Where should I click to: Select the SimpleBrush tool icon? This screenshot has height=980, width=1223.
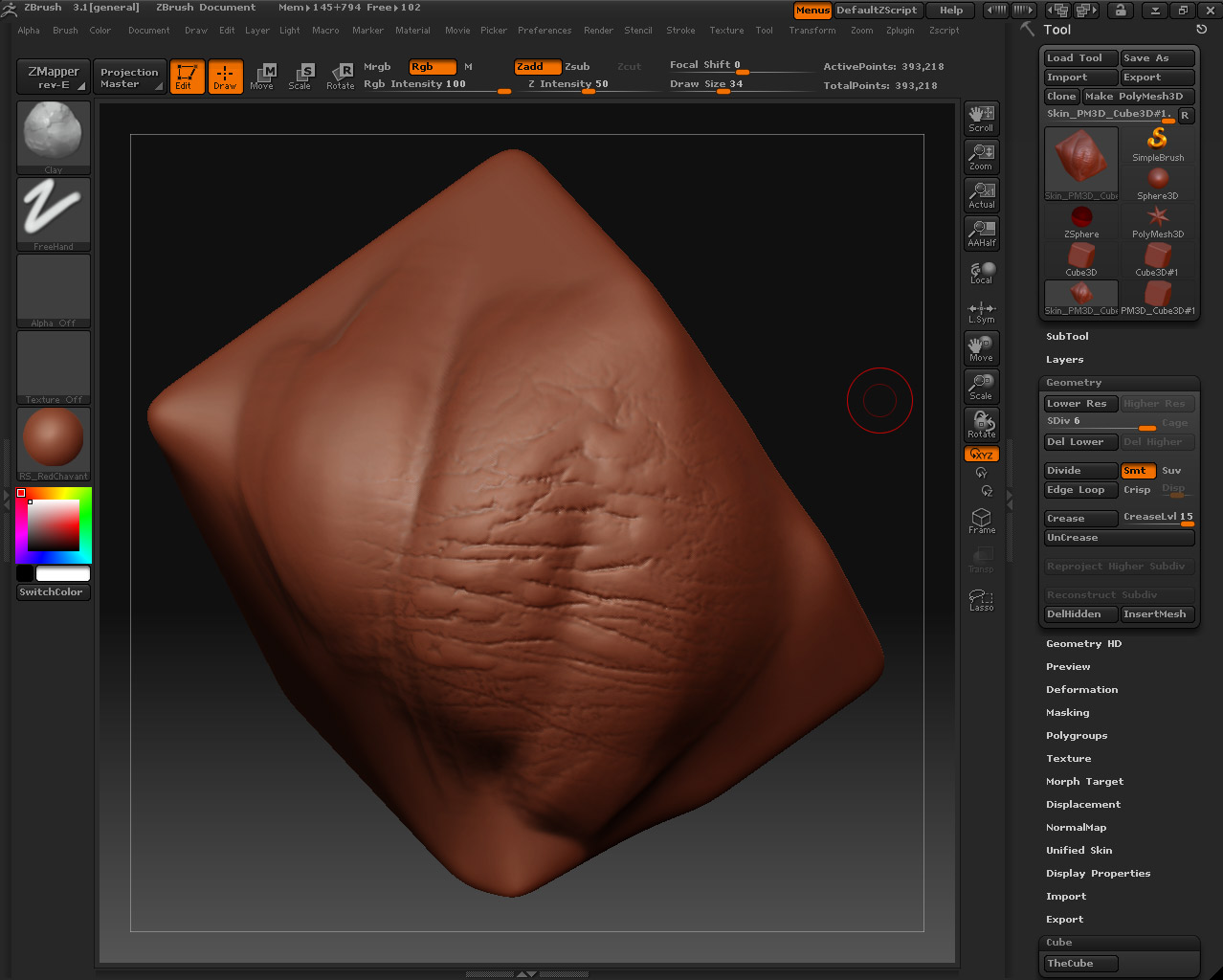click(x=1158, y=145)
